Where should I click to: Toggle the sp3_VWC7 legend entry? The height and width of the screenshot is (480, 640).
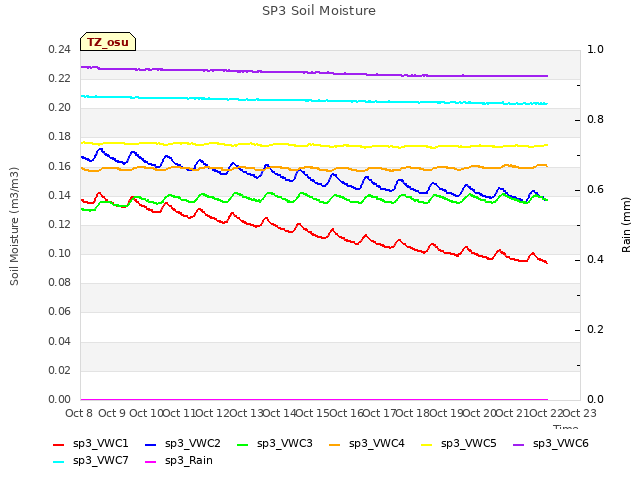(91, 461)
